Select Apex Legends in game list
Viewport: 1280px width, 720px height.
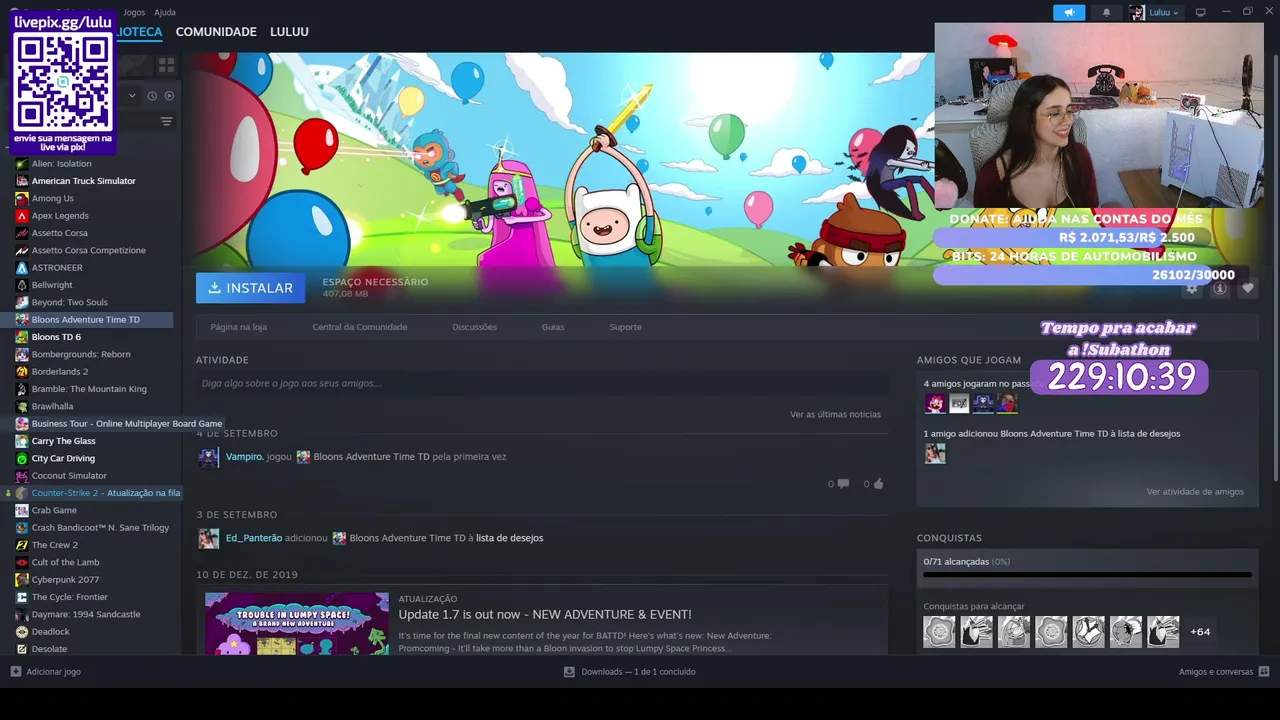point(60,216)
